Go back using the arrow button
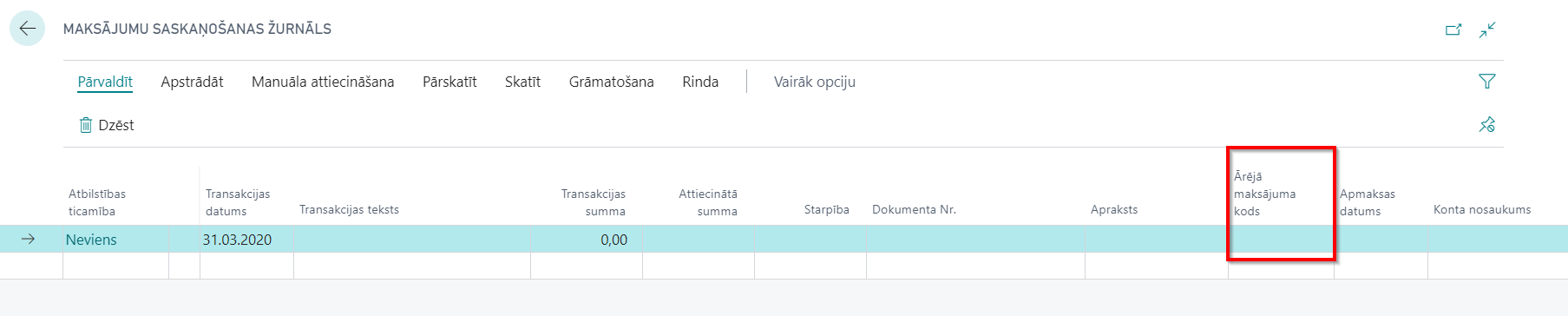The image size is (1568, 316). 28,29
